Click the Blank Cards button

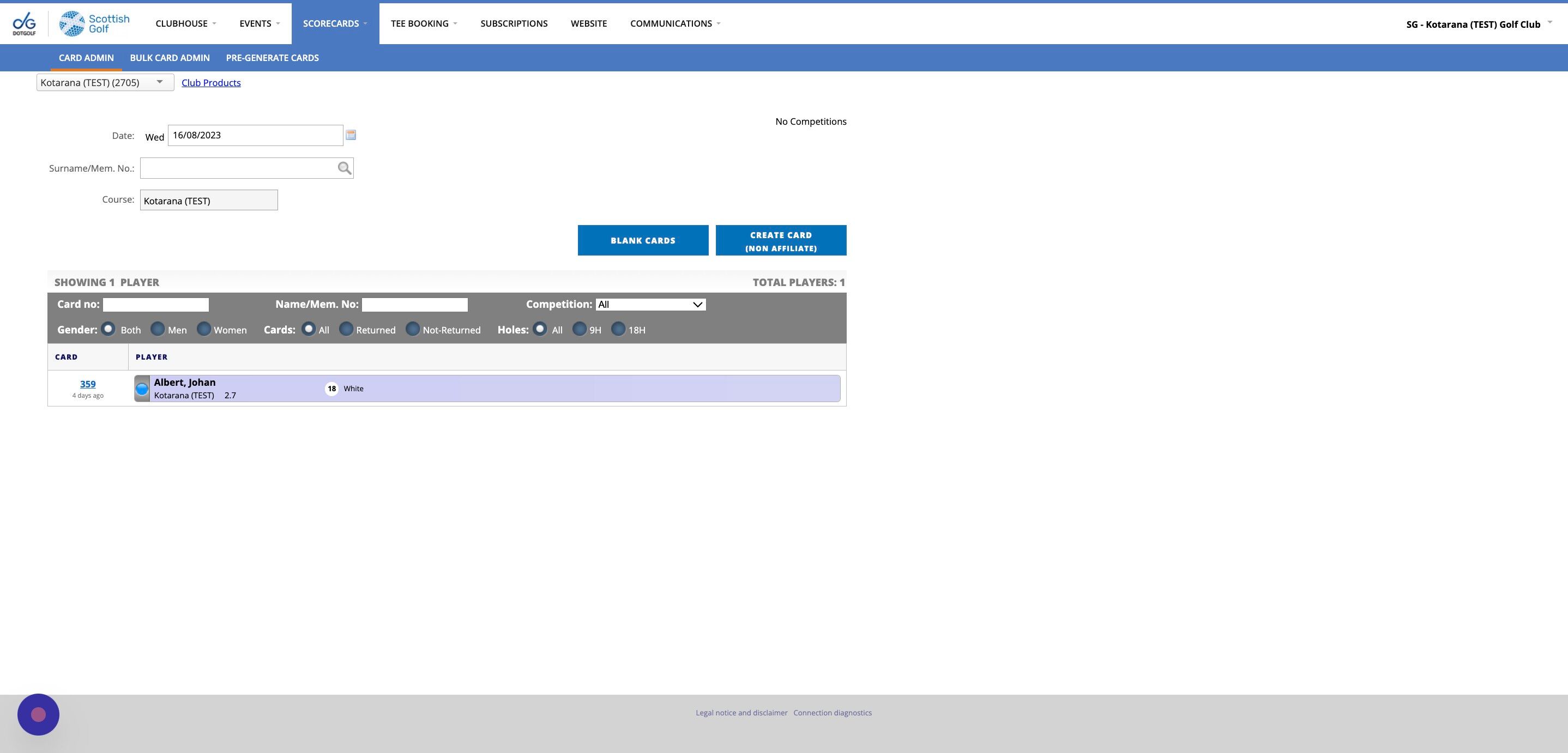pyautogui.click(x=643, y=240)
